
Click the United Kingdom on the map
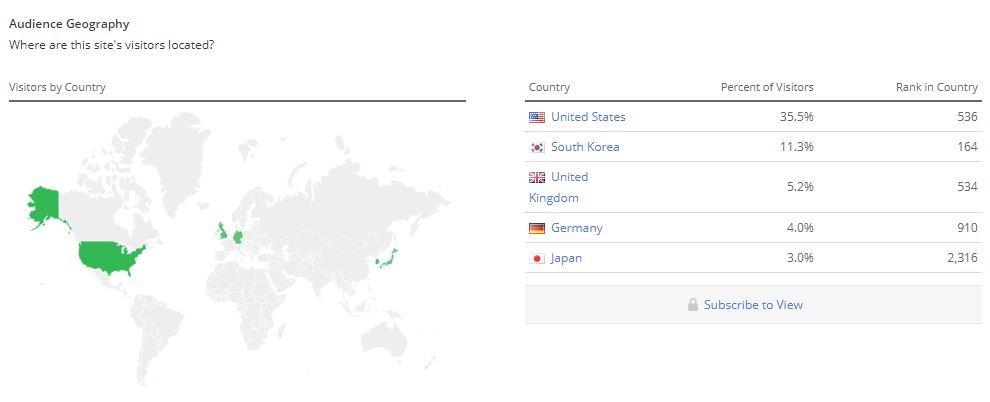coord(220,233)
